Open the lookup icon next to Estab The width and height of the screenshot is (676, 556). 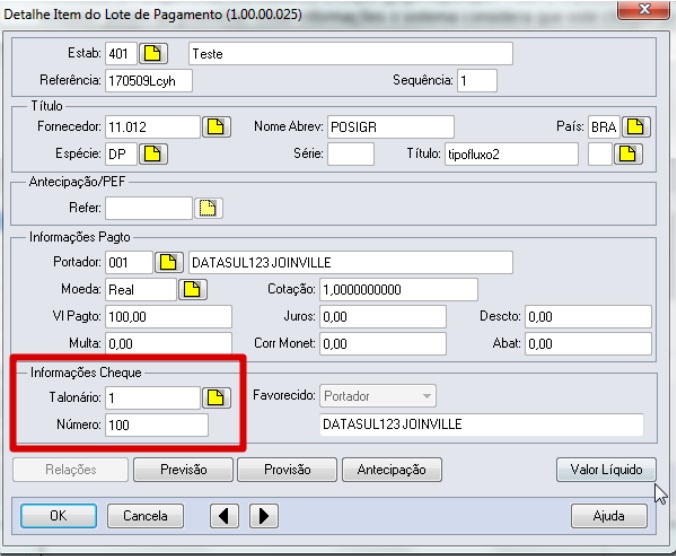point(153,54)
